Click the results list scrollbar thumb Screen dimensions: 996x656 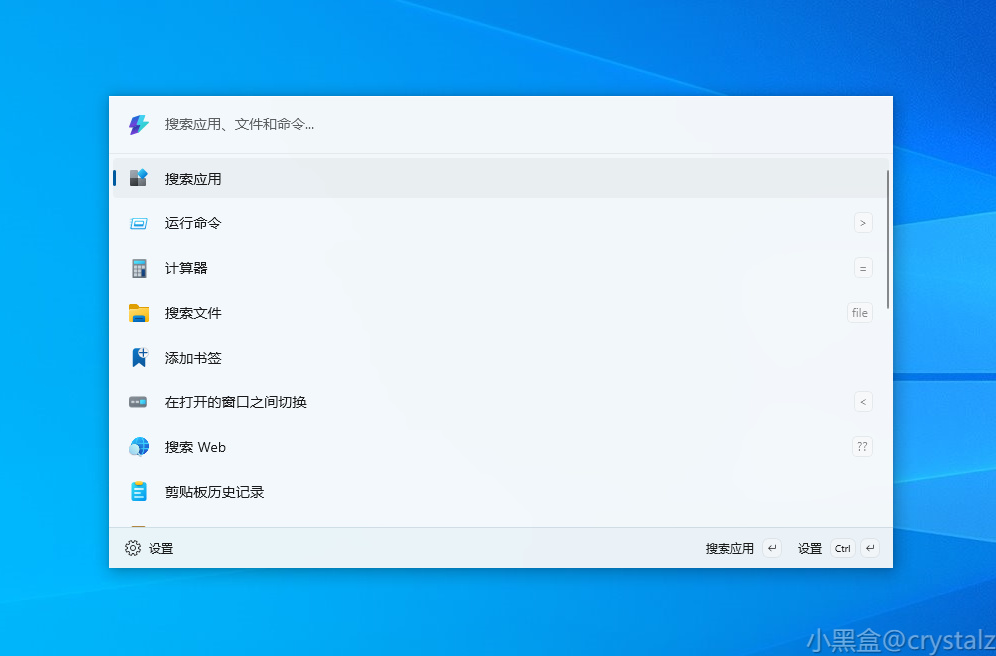[887, 239]
